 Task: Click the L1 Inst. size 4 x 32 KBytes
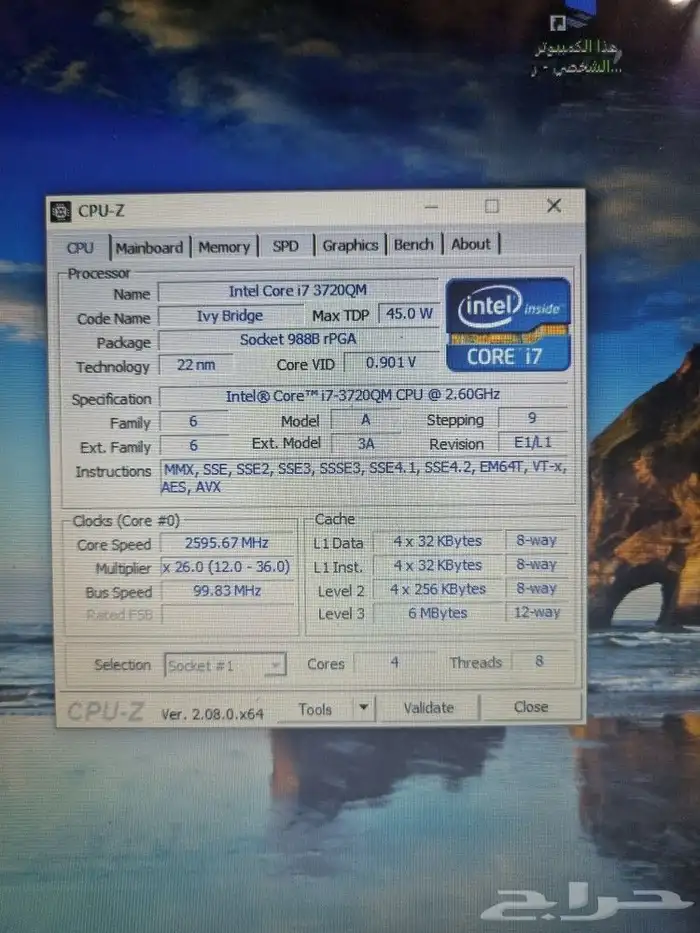[438, 566]
